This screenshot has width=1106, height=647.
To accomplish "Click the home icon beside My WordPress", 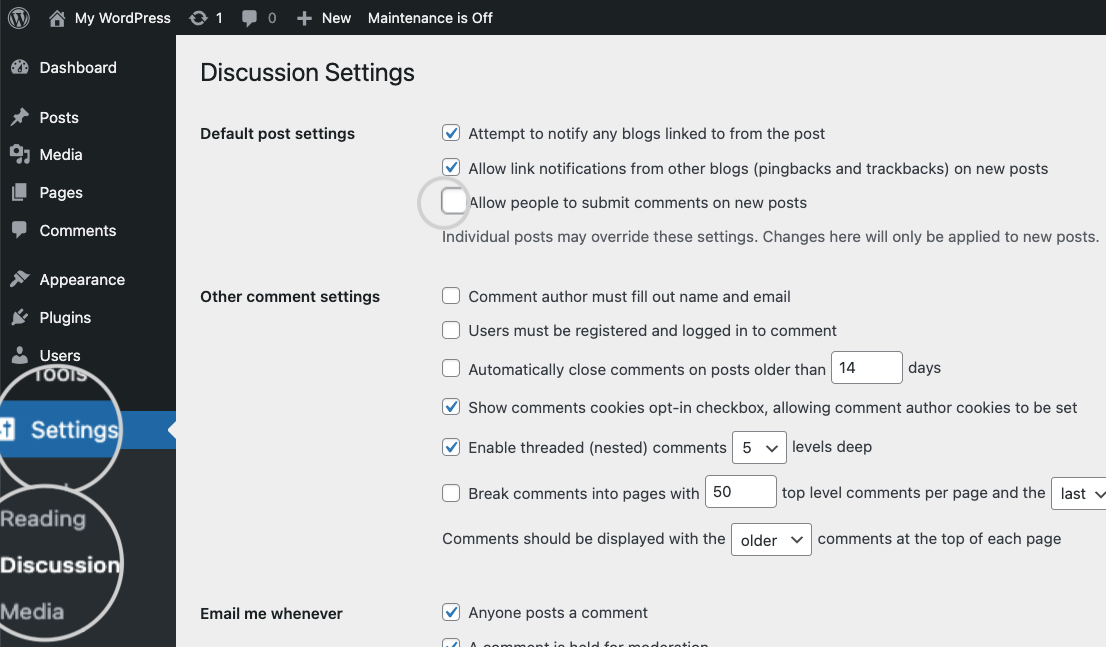I will coord(57,18).
